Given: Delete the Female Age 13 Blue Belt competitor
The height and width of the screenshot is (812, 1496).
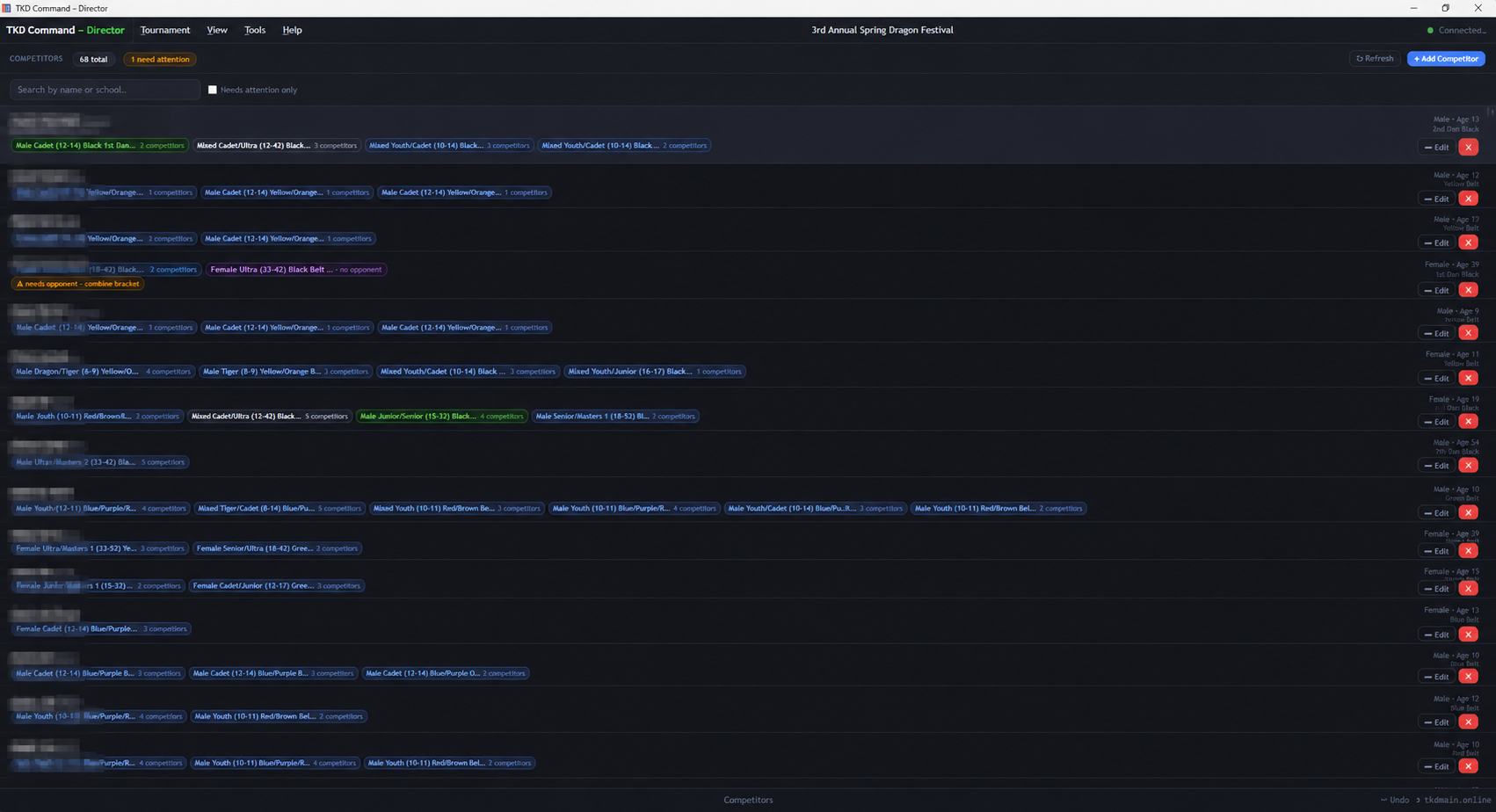Looking at the screenshot, I should [x=1468, y=634].
